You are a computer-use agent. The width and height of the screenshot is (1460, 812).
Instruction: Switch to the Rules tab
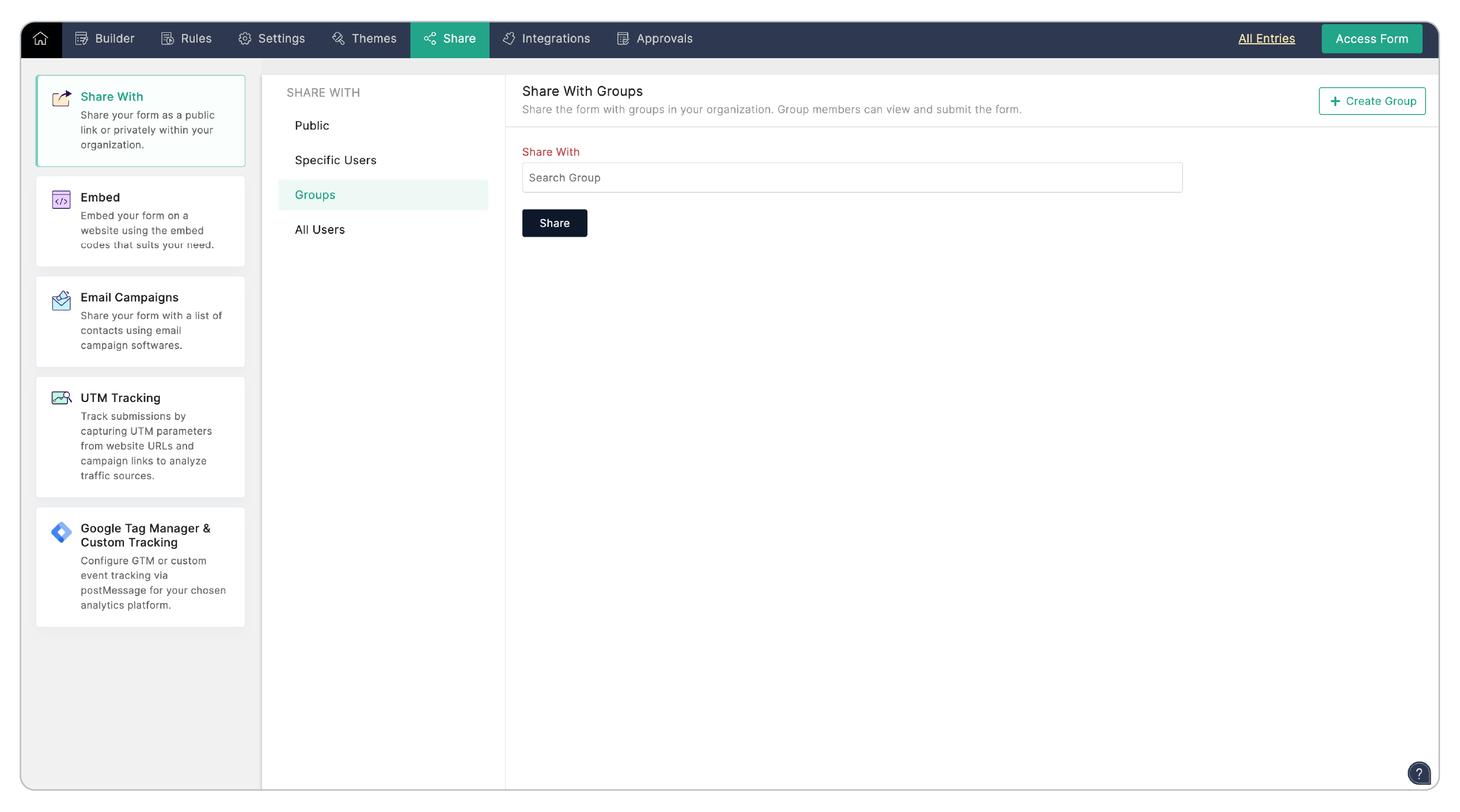187,39
